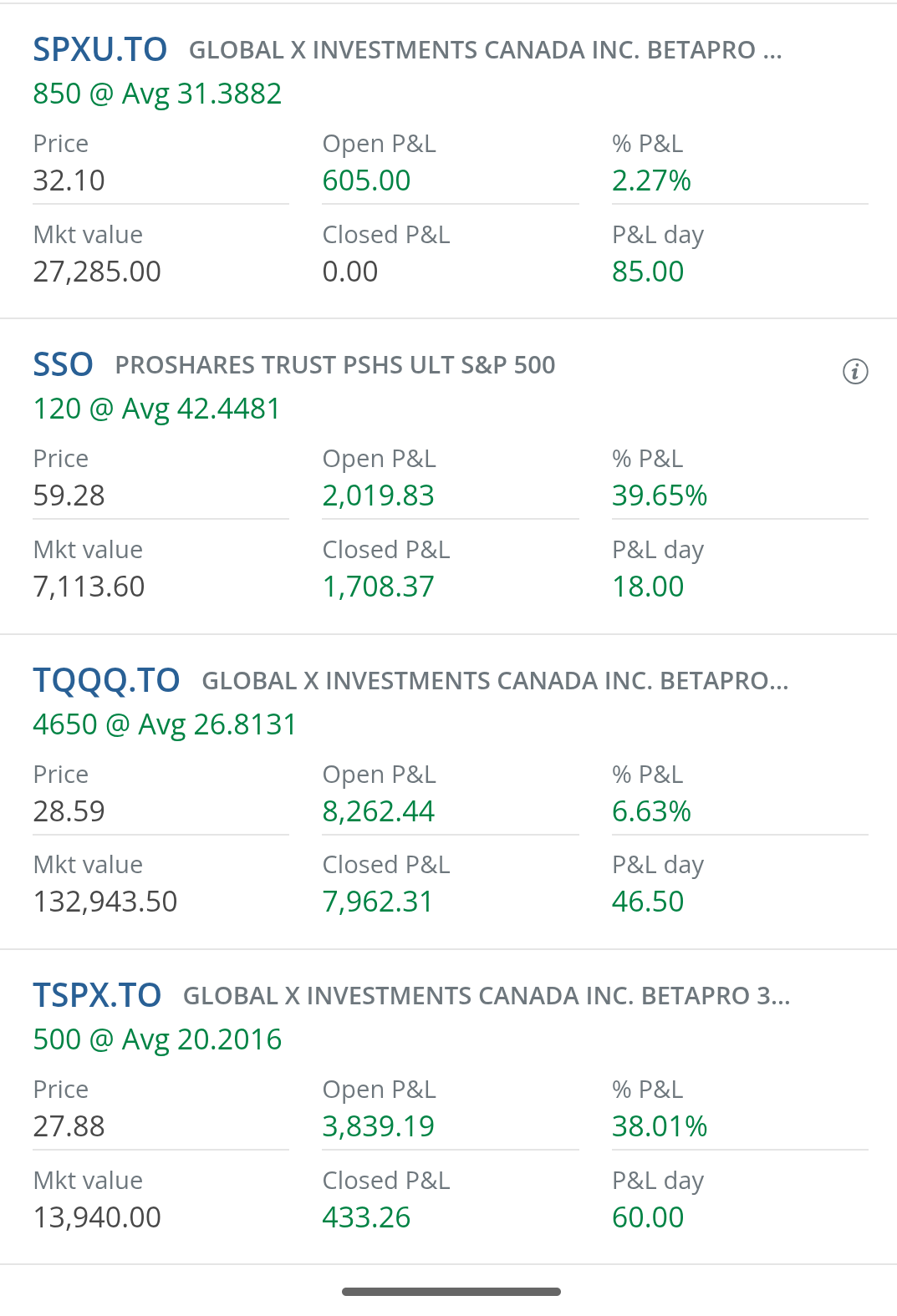The width and height of the screenshot is (897, 1316).
Task: Tap the SSO Open P&L value 2,019.83
Action: 378,495
